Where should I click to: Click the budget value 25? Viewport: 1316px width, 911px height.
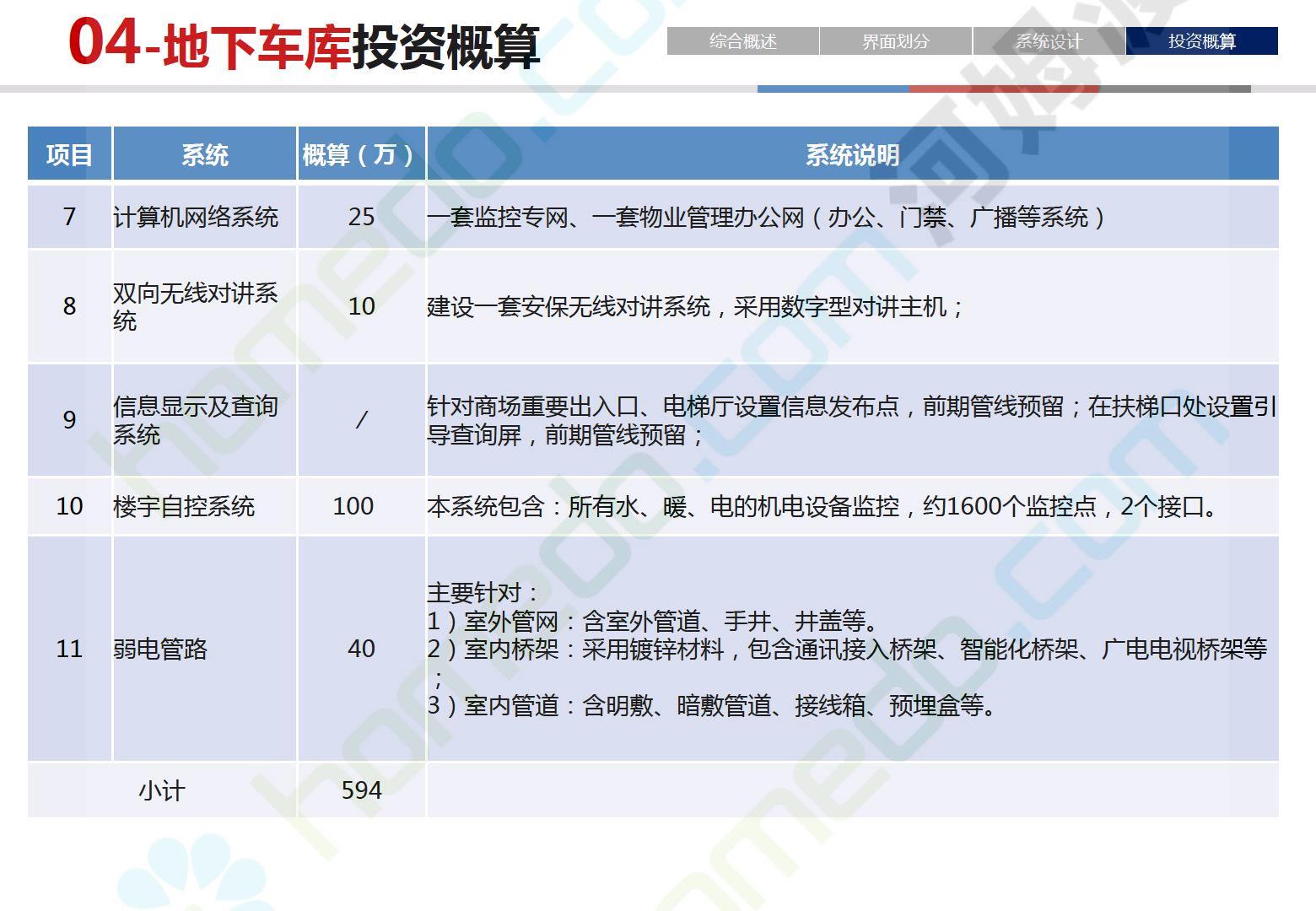click(x=361, y=217)
